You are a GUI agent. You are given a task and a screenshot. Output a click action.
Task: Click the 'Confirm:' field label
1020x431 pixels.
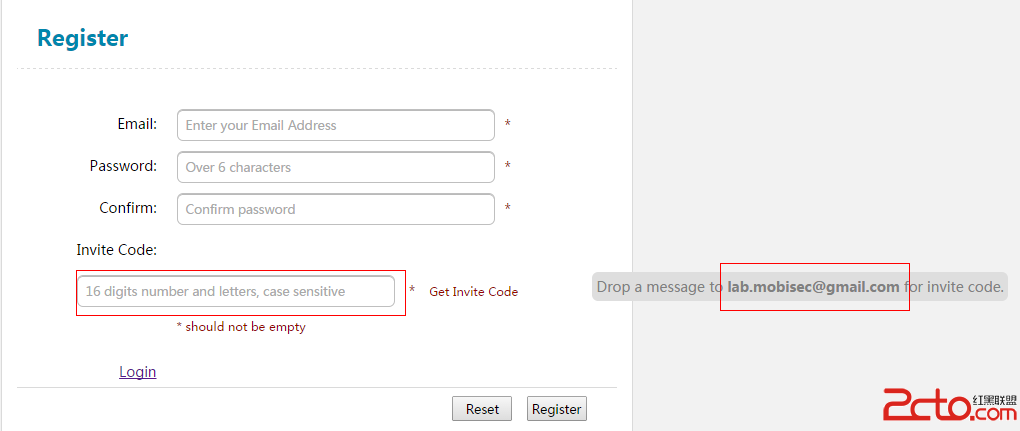click(x=128, y=208)
